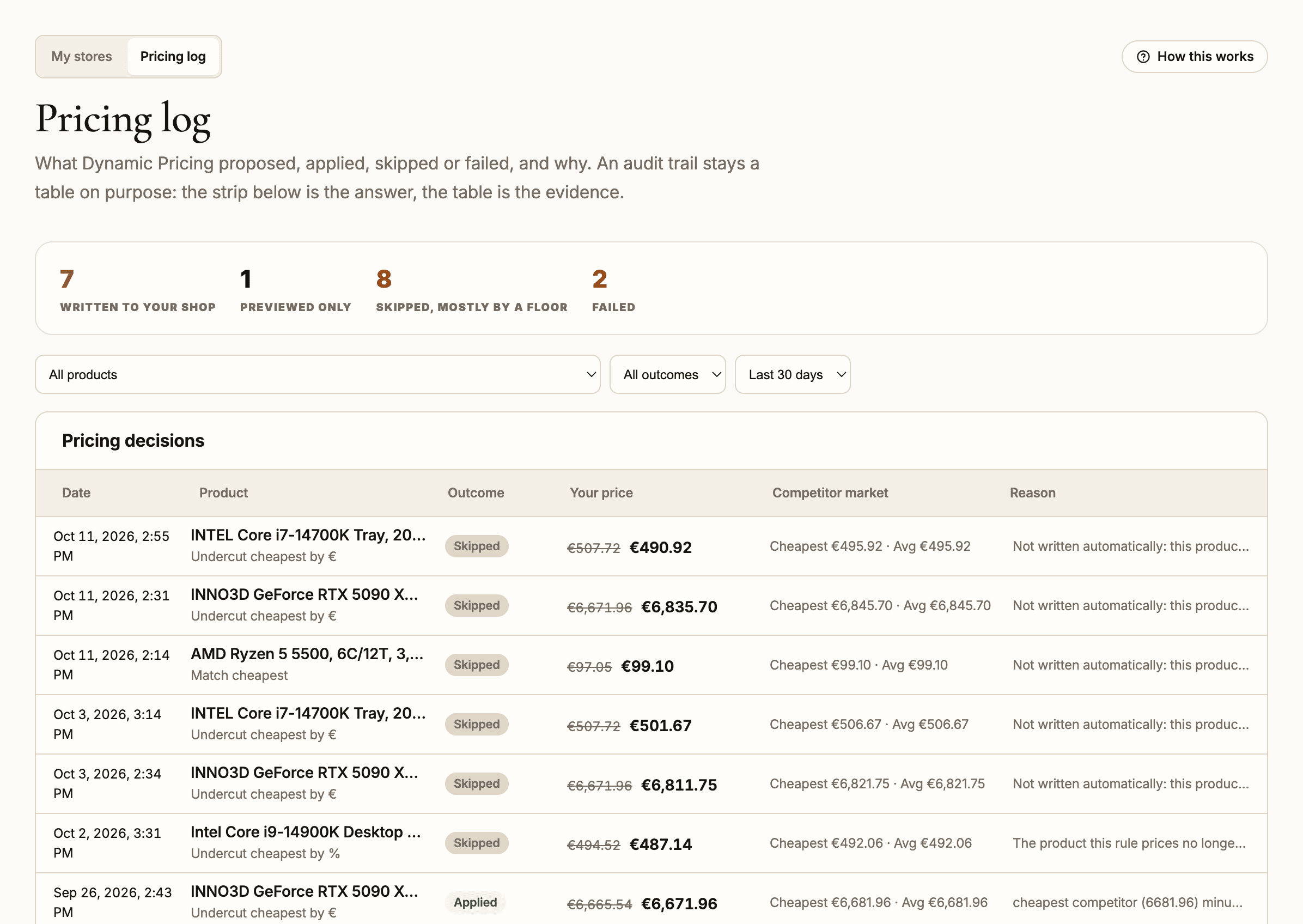Open the AMD Ryzen 5 5500 product row
The image size is (1303, 924).
[x=651, y=665]
